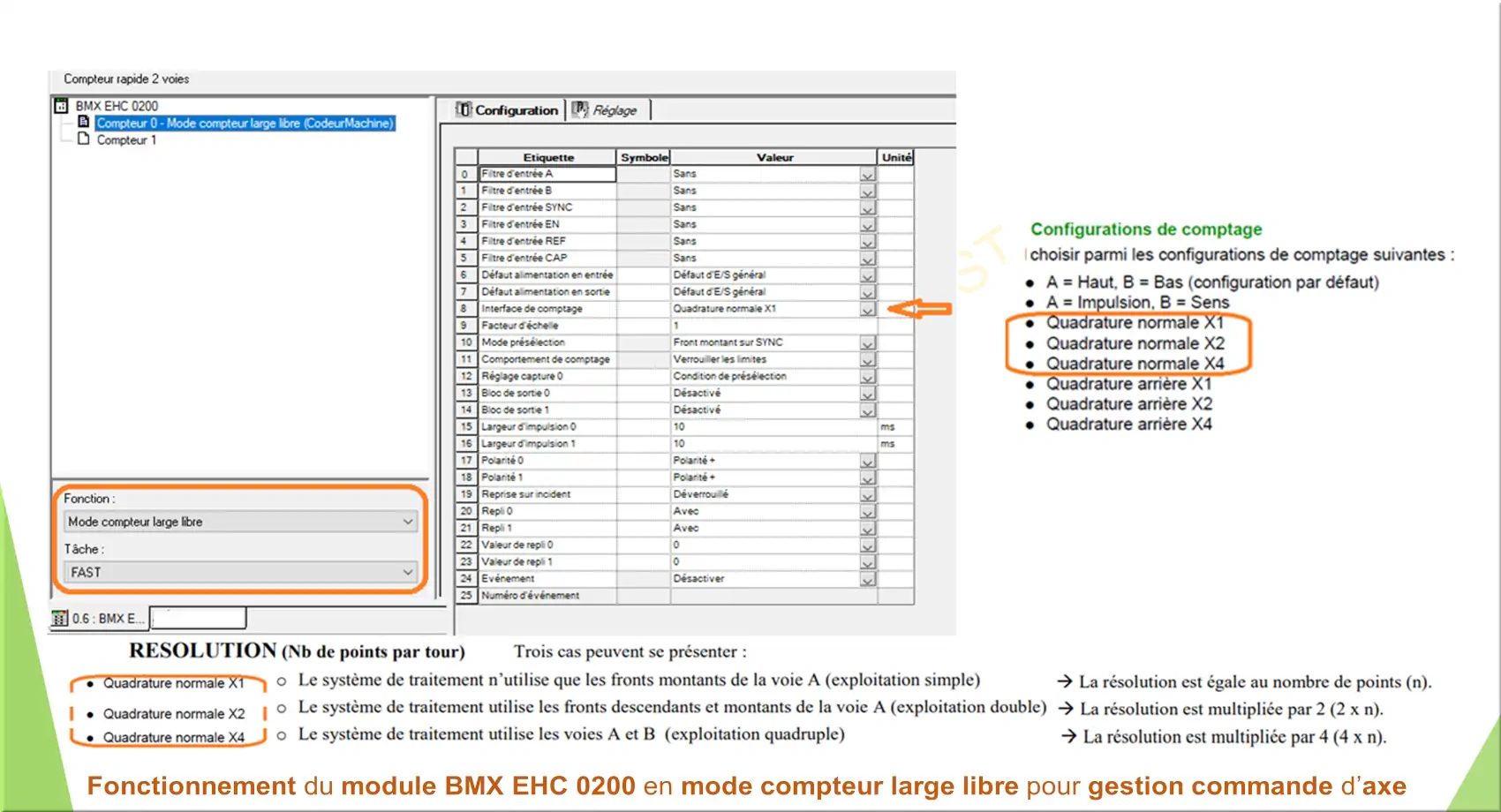Open Filtre d'entrée CAP value dropdown

click(x=867, y=259)
